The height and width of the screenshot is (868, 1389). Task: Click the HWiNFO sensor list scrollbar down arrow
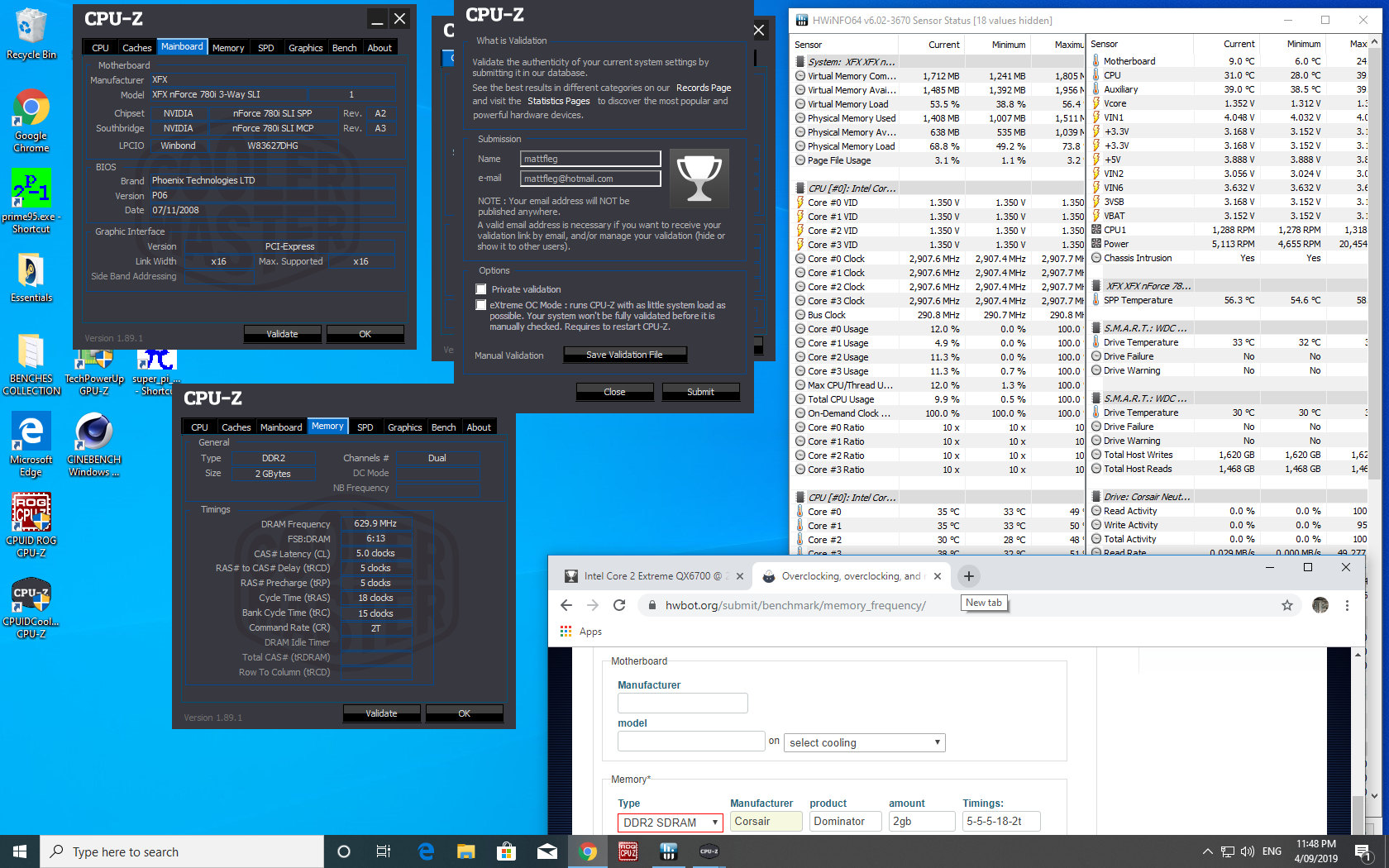(1375, 796)
